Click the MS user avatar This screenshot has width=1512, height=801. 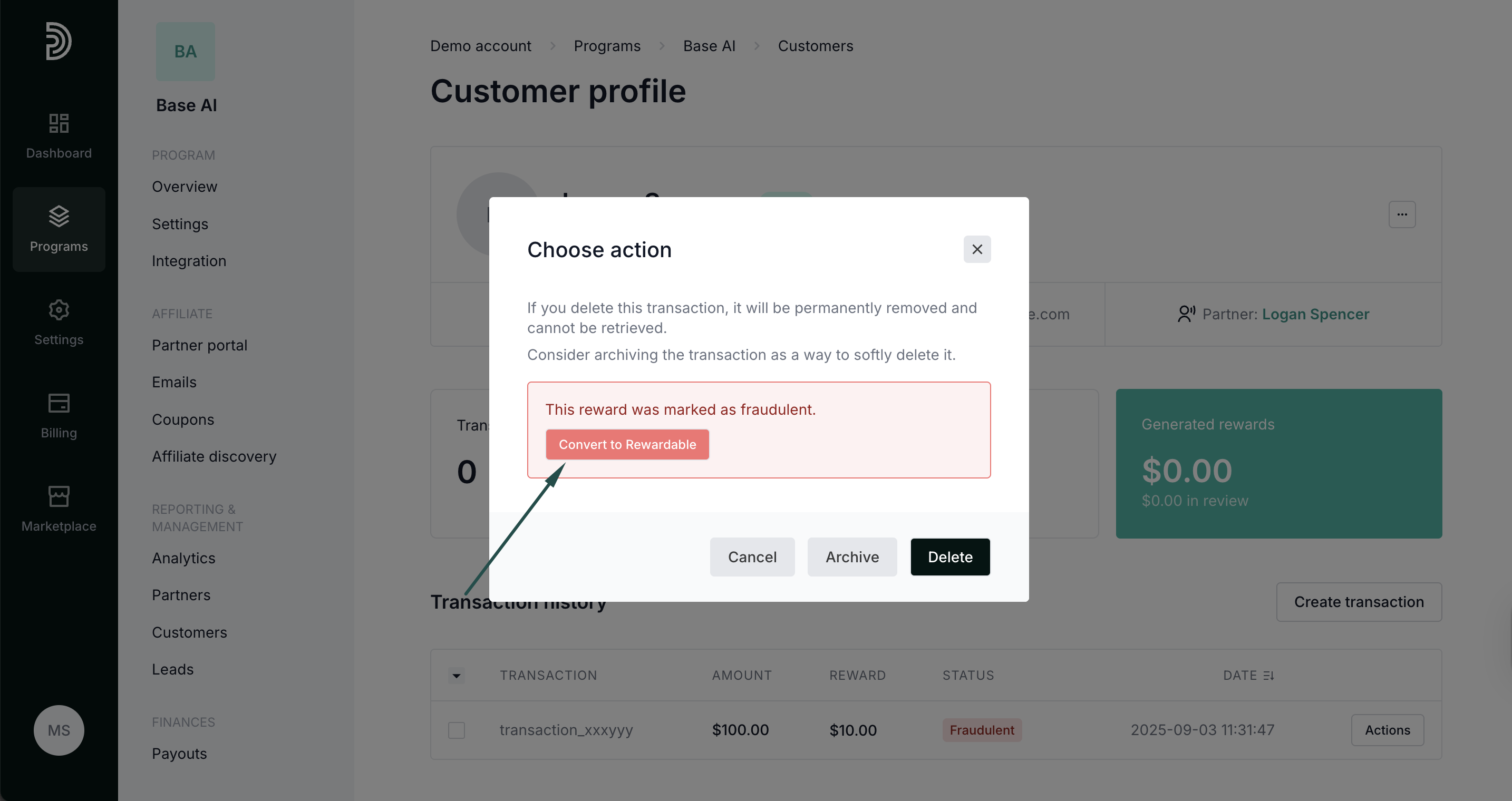[59, 730]
